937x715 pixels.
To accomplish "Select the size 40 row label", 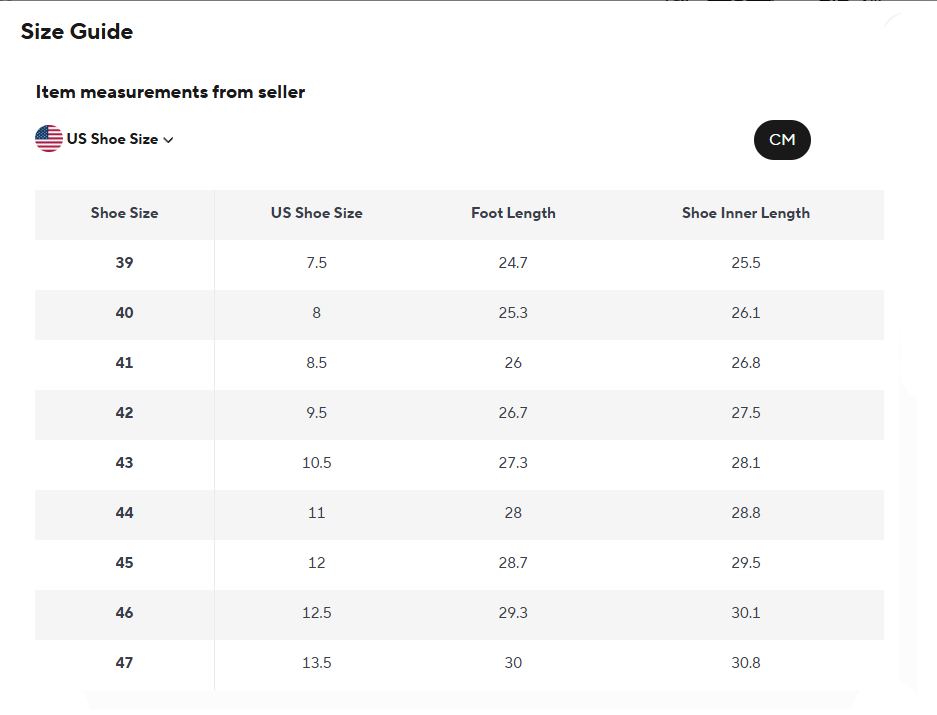I will click(124, 313).
